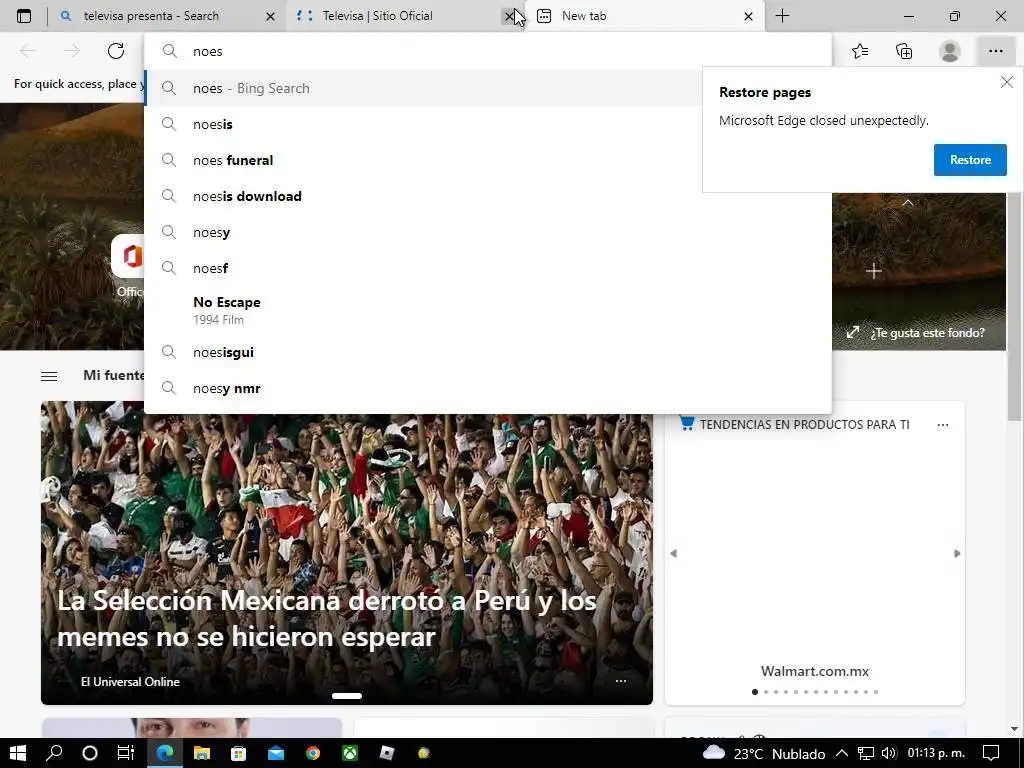Close the Restore pages popup
Viewport: 1024px width, 768px height.
1006,82
